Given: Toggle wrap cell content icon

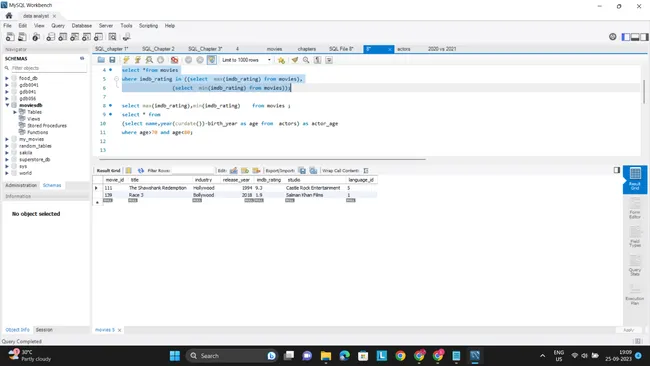Looking at the screenshot, I should point(366,171).
